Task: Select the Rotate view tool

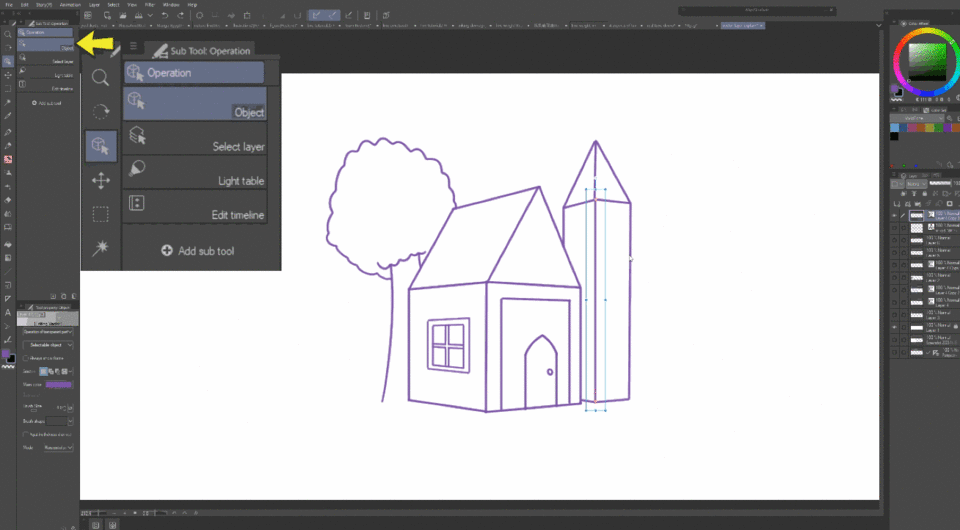Action: click(x=100, y=111)
